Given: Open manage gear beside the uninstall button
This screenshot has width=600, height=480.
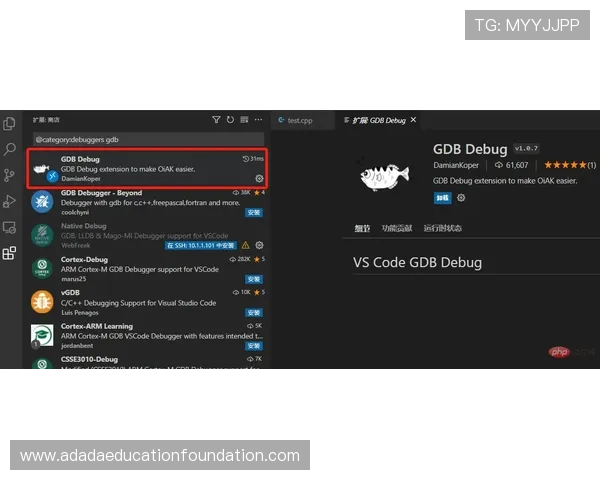Looking at the screenshot, I should pyautogui.click(x=461, y=198).
